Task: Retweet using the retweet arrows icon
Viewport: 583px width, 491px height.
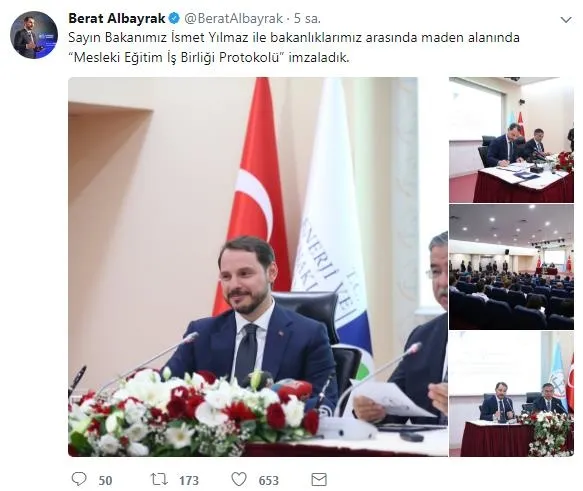Action: 159,479
